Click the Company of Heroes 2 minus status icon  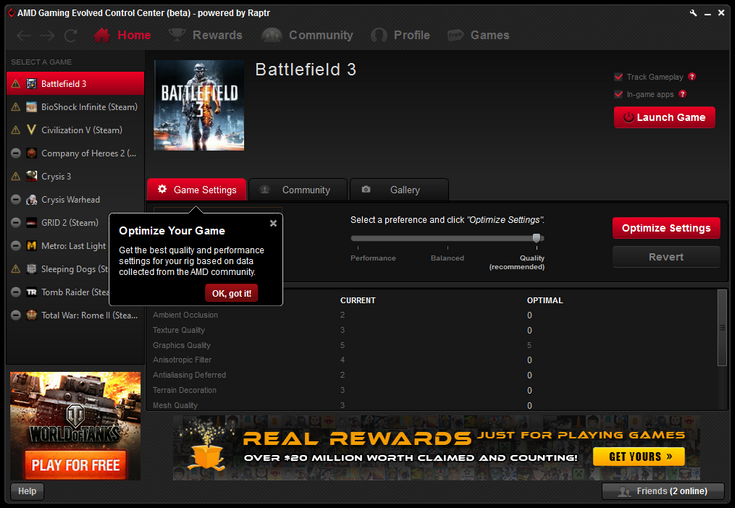click(x=16, y=153)
